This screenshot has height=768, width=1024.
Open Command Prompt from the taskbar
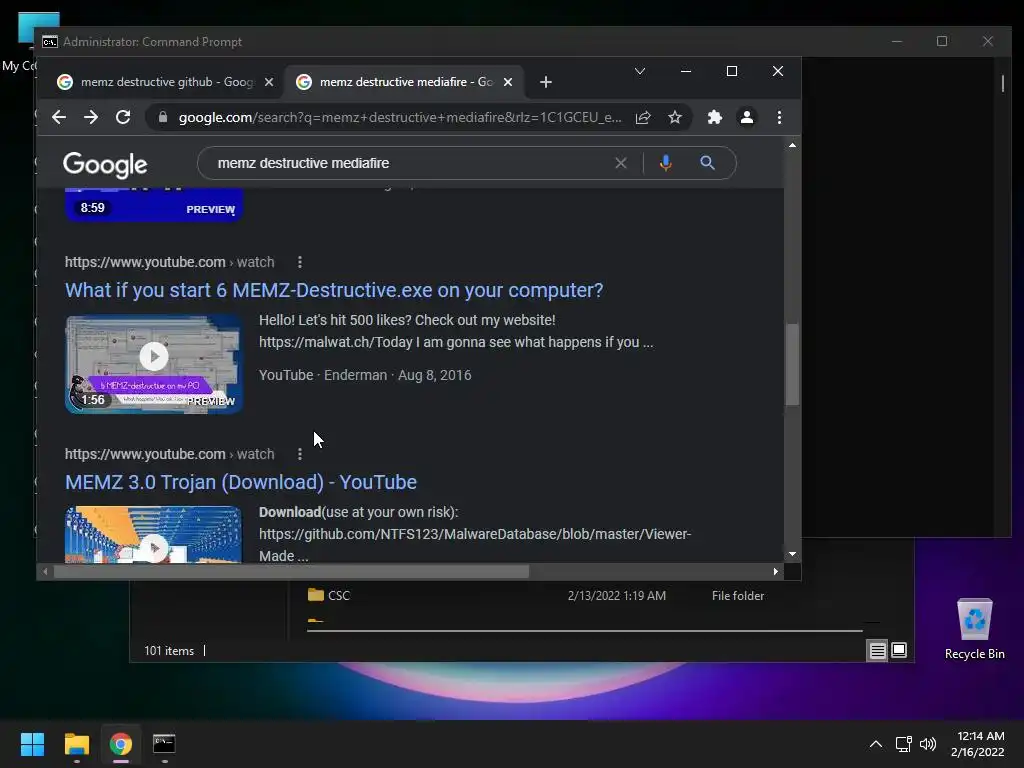164,744
